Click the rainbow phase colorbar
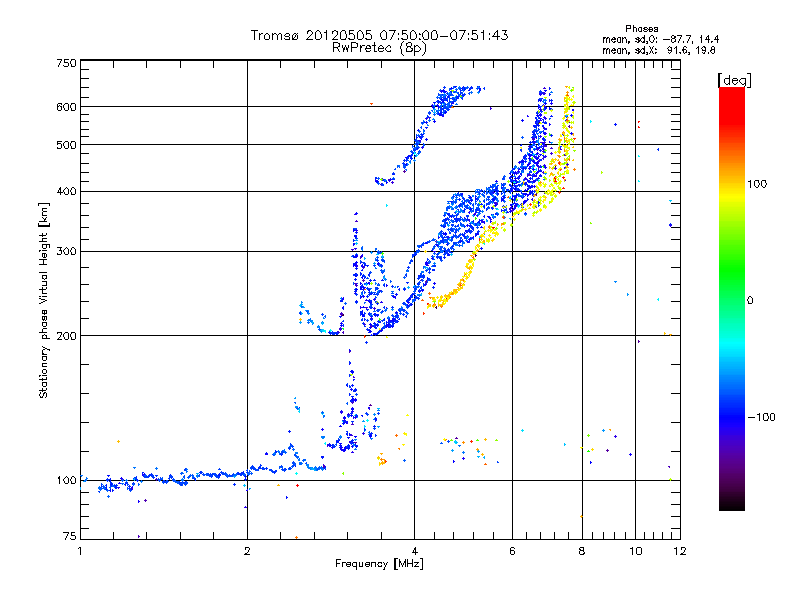This screenshot has height=600, width=800. 732,298
